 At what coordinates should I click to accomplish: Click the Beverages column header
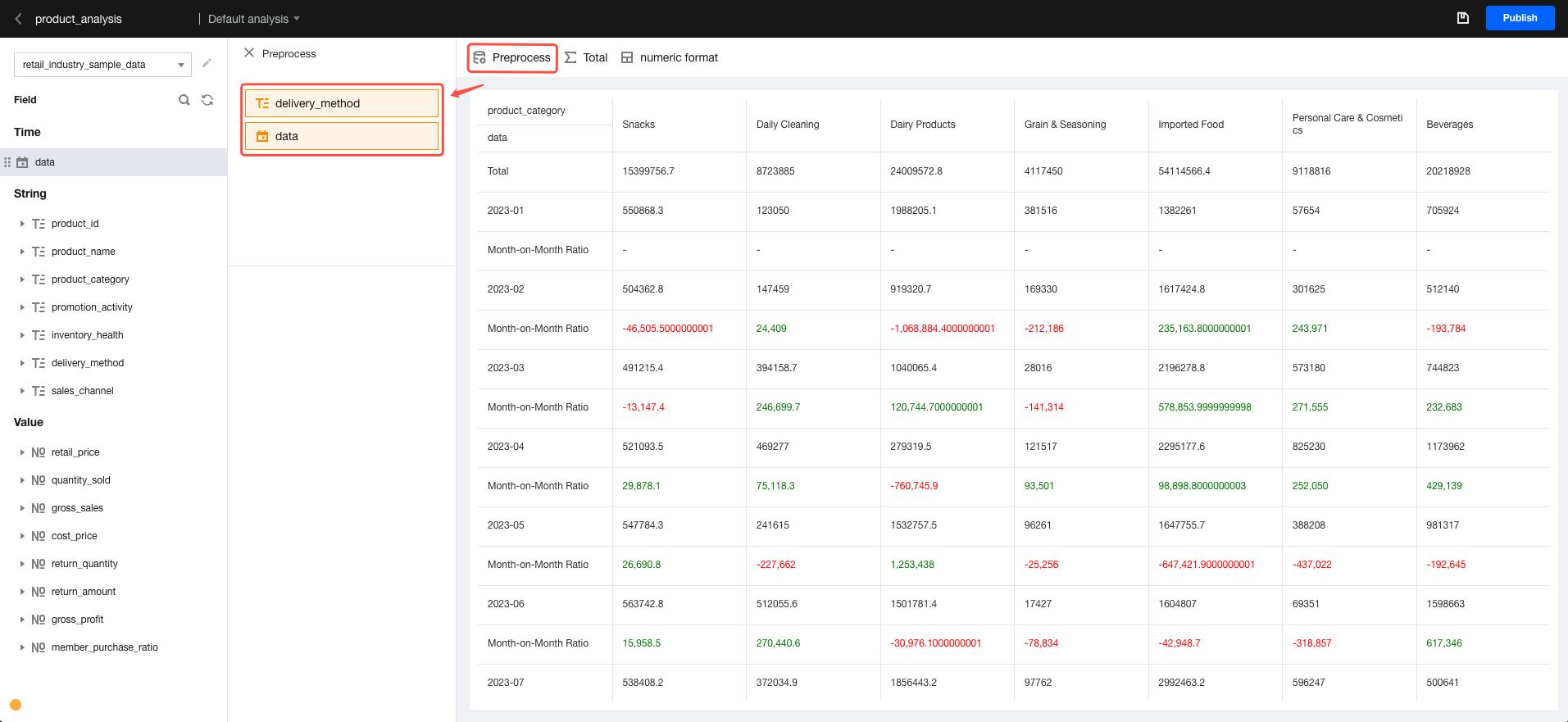[x=1450, y=125]
